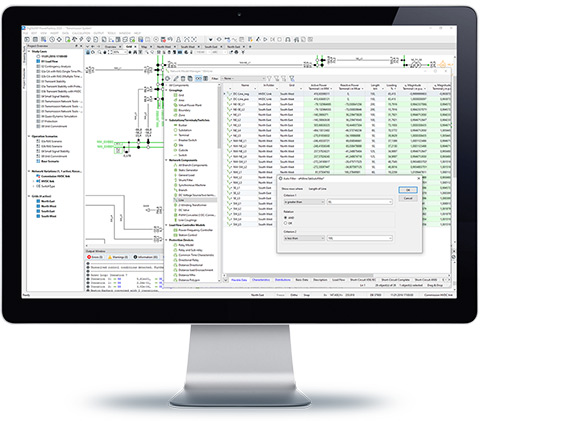Click the delete trash icon in Network Model Manager toolbar
Image resolution: width=563 pixels, height=421 pixels.
click(x=183, y=78)
